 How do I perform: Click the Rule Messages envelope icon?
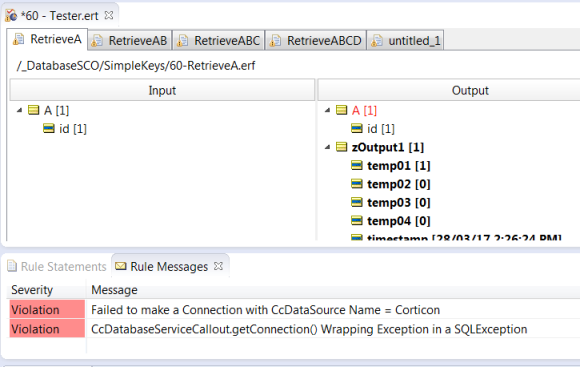point(121,266)
